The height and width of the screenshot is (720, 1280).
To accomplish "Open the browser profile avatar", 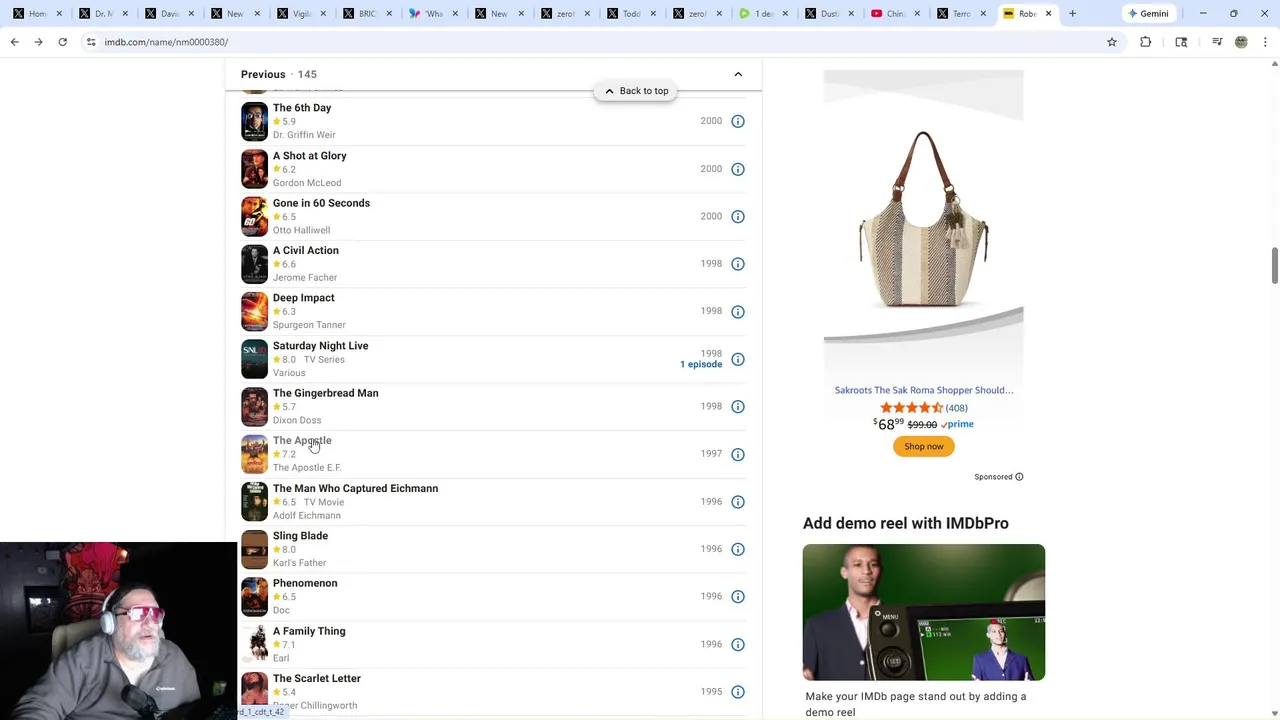I will [x=1241, y=42].
